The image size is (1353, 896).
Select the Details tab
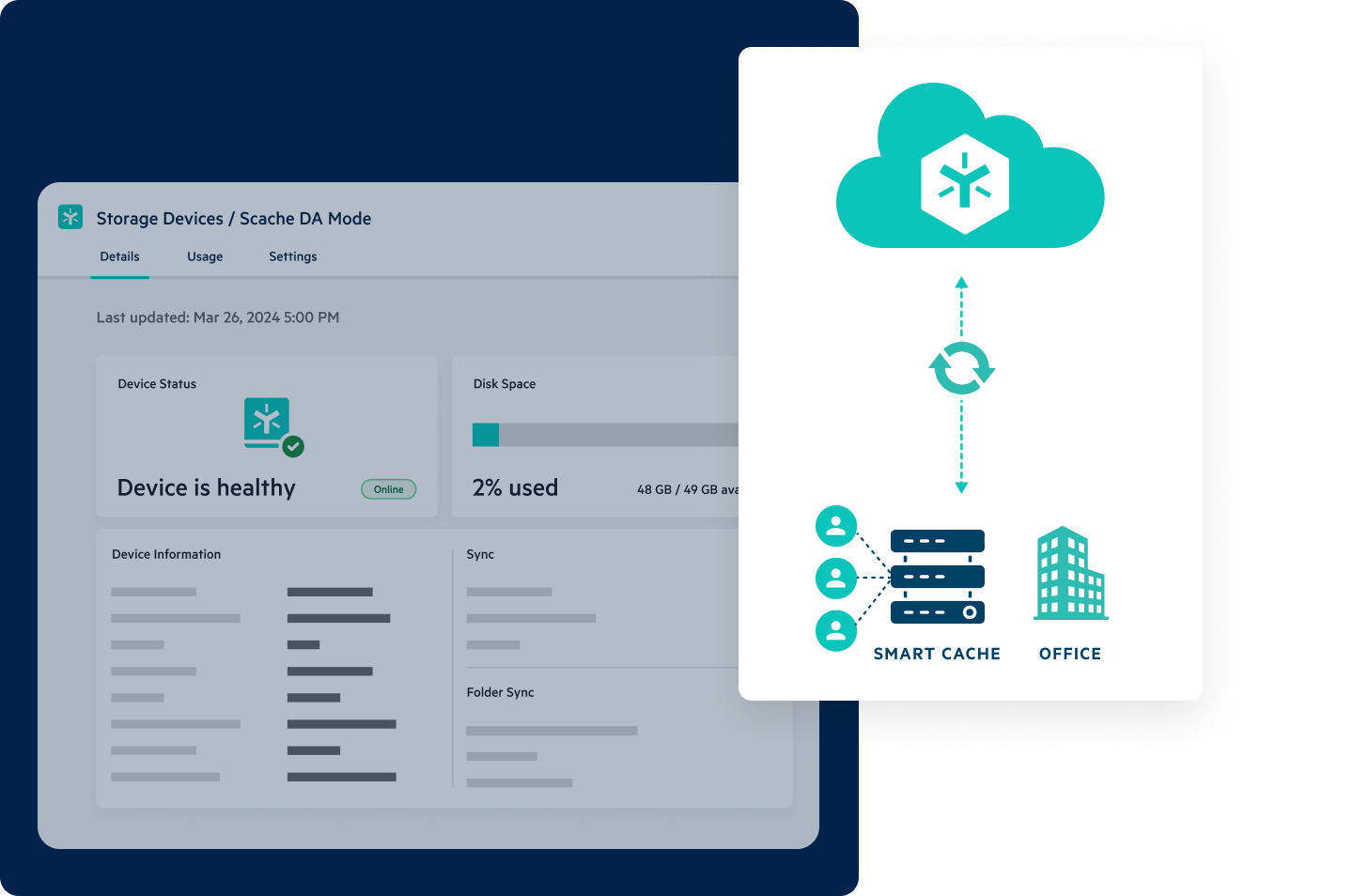[x=119, y=255]
